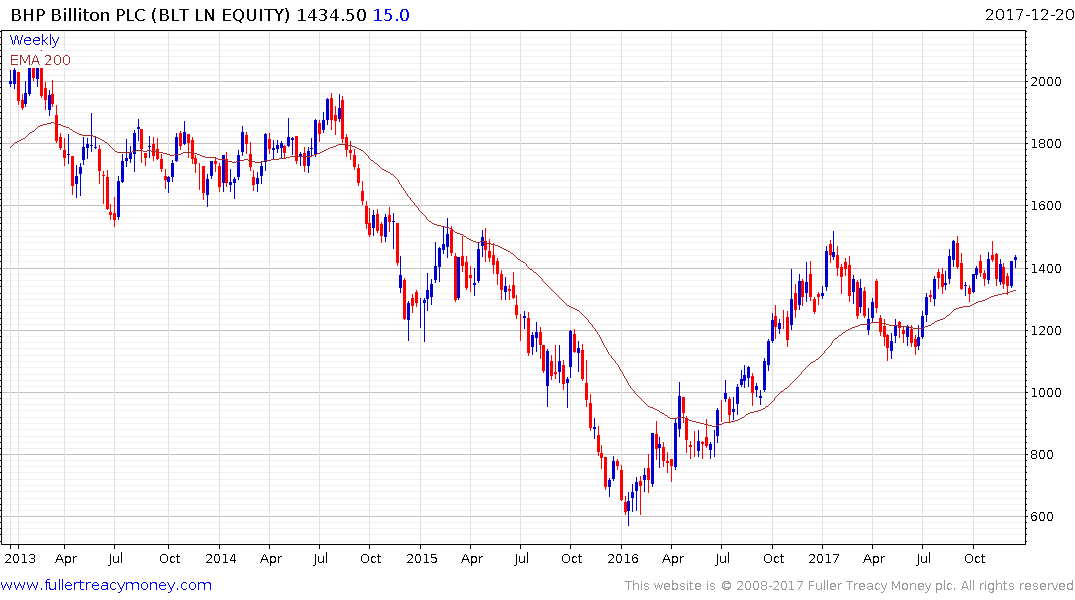Click the 1000 price axis label
This screenshot has width=1075, height=600.
click(1047, 392)
